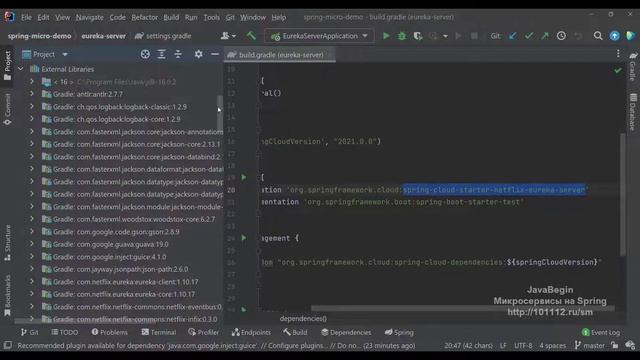The height and width of the screenshot is (360, 640).
Task: Open the Build menu
Action: tap(171, 17)
